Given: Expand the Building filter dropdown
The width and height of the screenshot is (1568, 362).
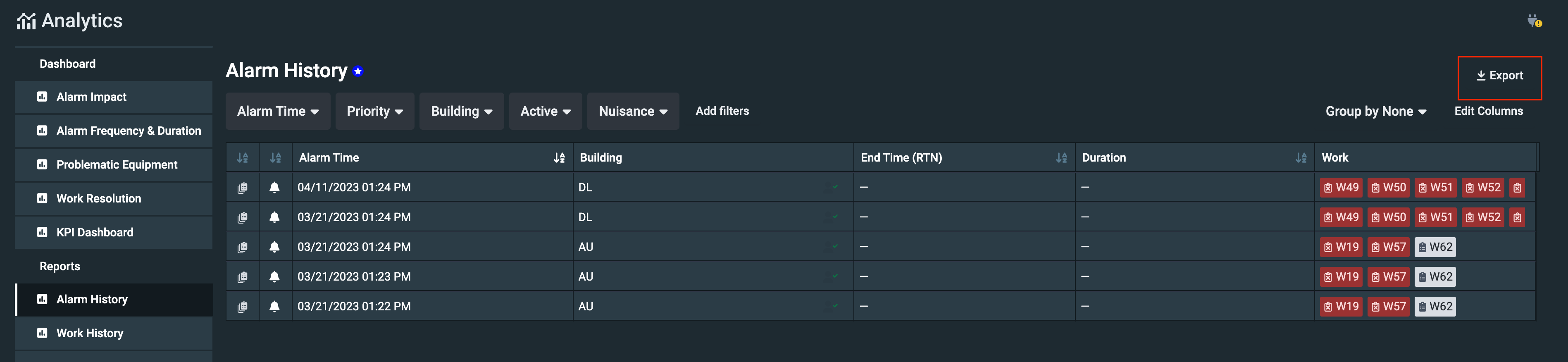Looking at the screenshot, I should pyautogui.click(x=461, y=111).
